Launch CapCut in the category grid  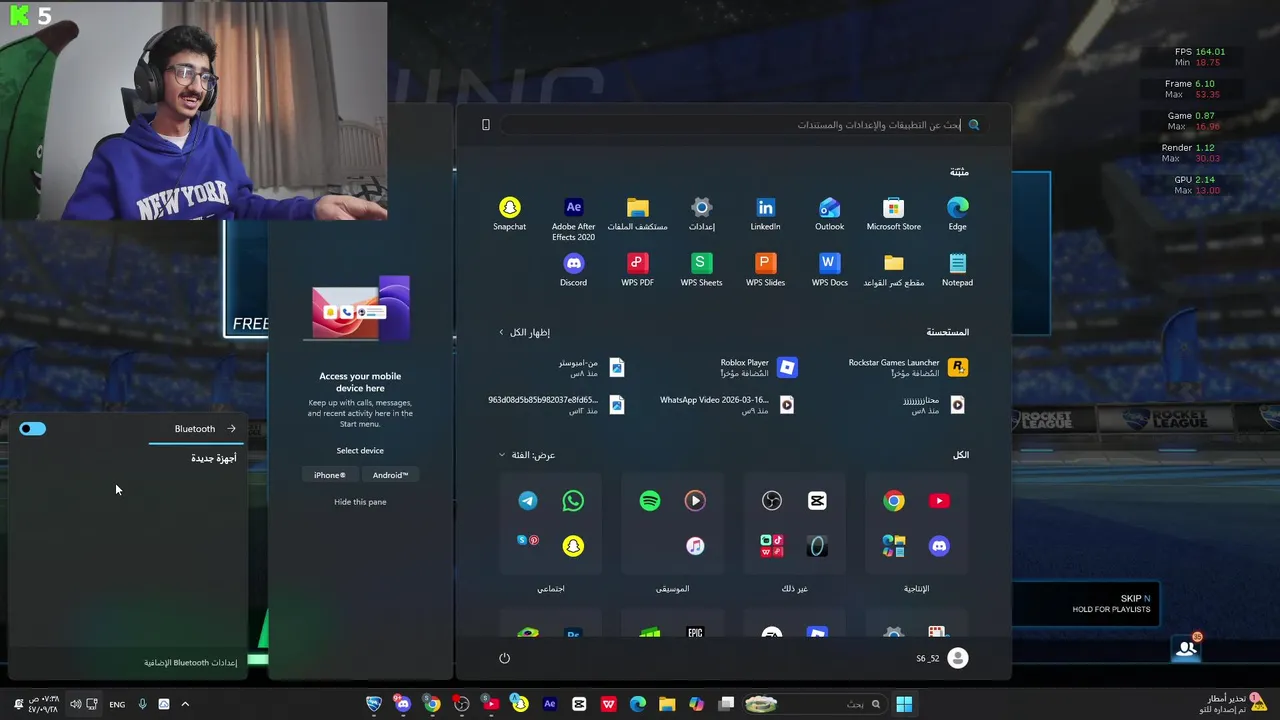[x=817, y=501]
